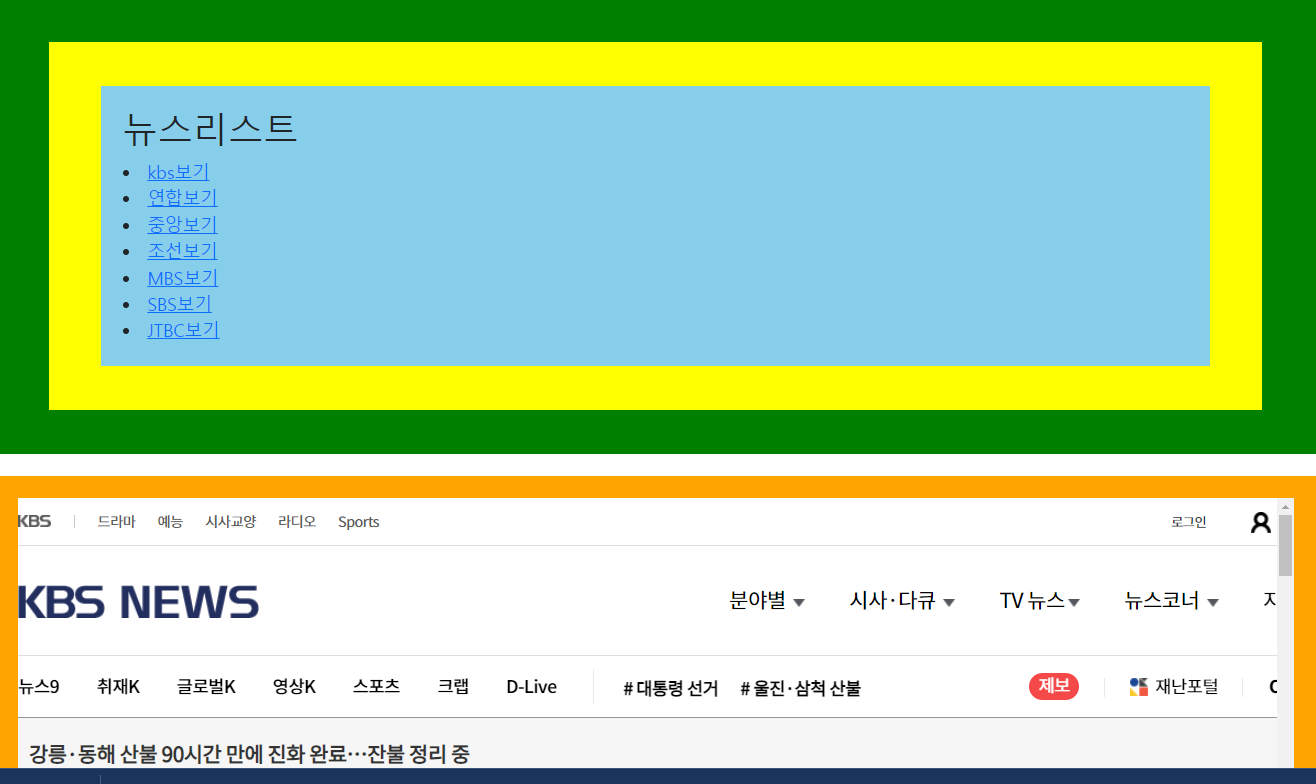Expand the 분야별 dropdown menu

tap(767, 600)
